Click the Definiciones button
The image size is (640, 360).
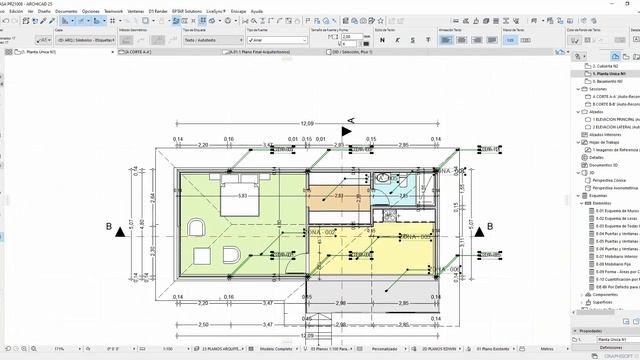point(611,348)
